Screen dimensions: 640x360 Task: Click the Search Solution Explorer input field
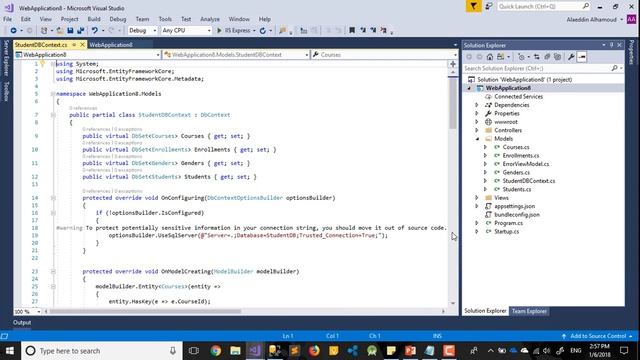pos(537,69)
